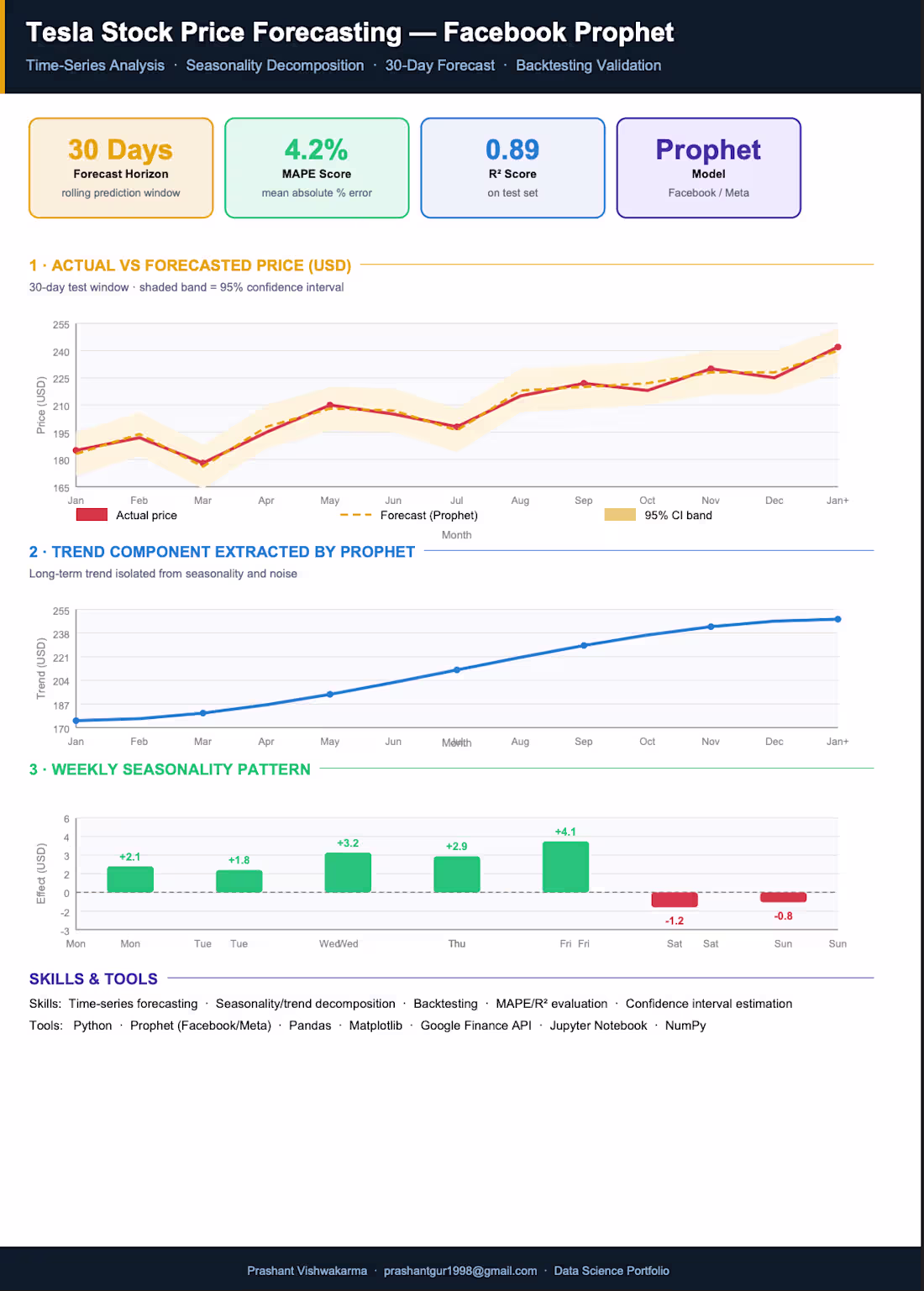Click the Jan+ endpoint on the actual price line

pyautogui.click(x=837, y=347)
